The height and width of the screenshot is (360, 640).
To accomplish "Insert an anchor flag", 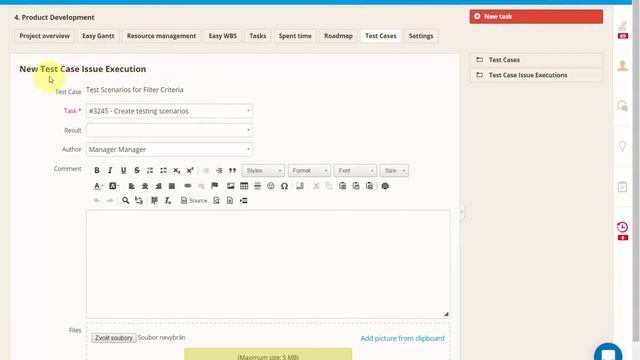I will coord(215,186).
